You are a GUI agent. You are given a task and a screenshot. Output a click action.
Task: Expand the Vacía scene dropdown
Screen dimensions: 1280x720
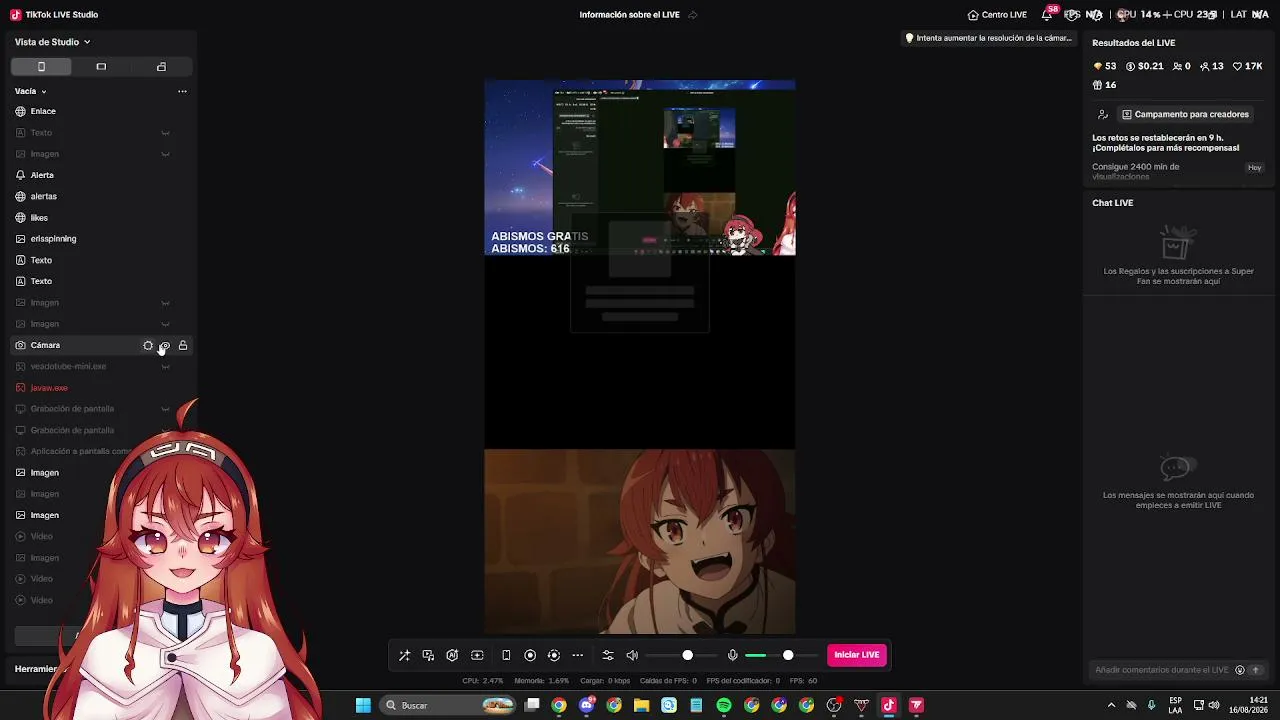click(31, 91)
